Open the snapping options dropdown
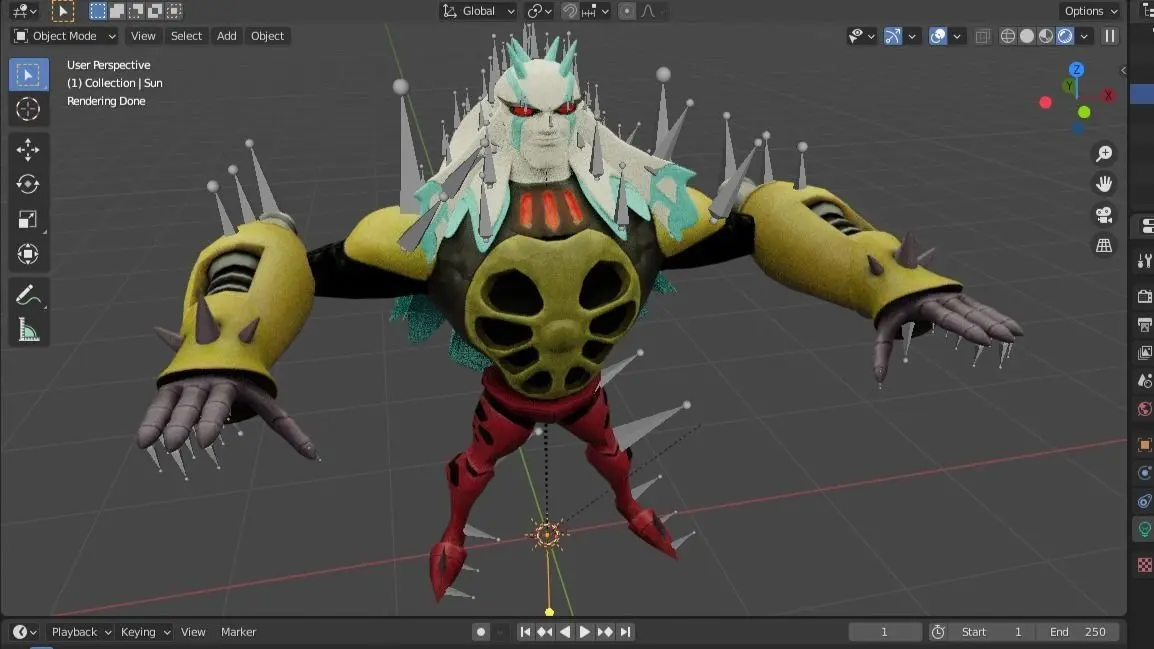The height and width of the screenshot is (649, 1154). point(595,11)
